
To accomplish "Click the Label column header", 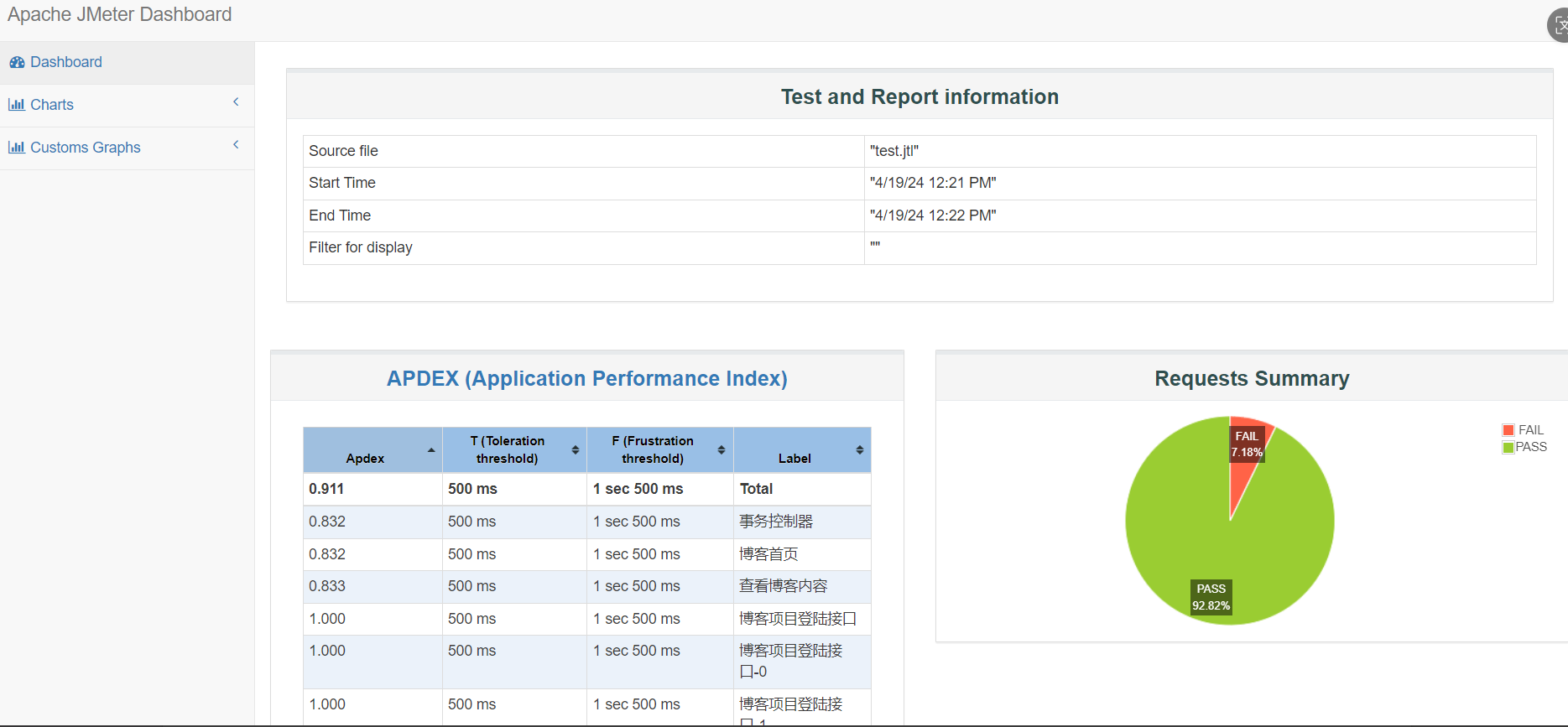I will (802, 450).
